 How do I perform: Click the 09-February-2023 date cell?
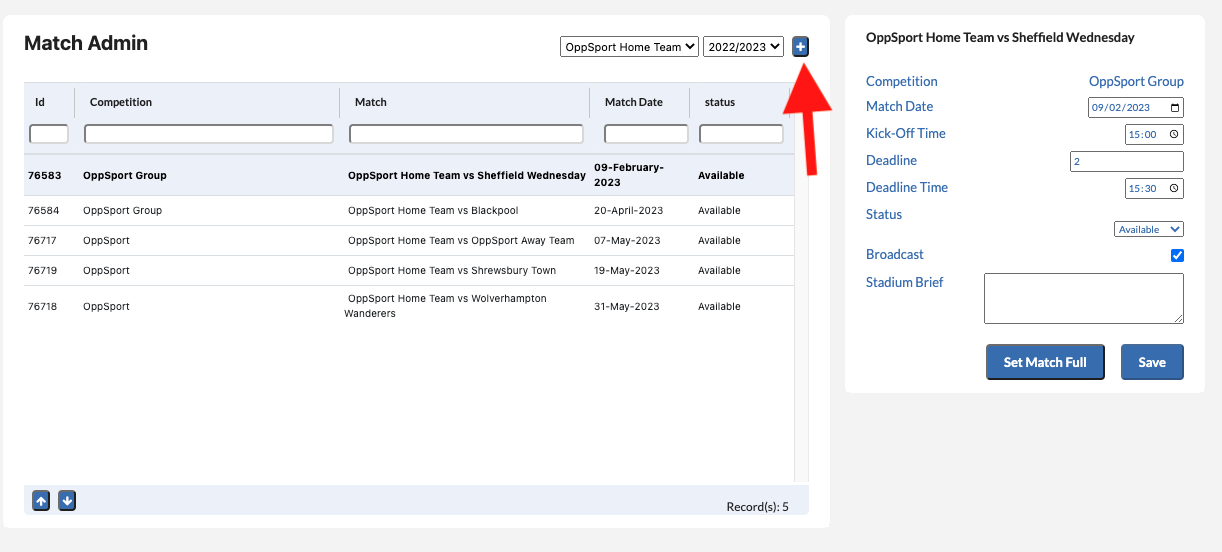629,175
